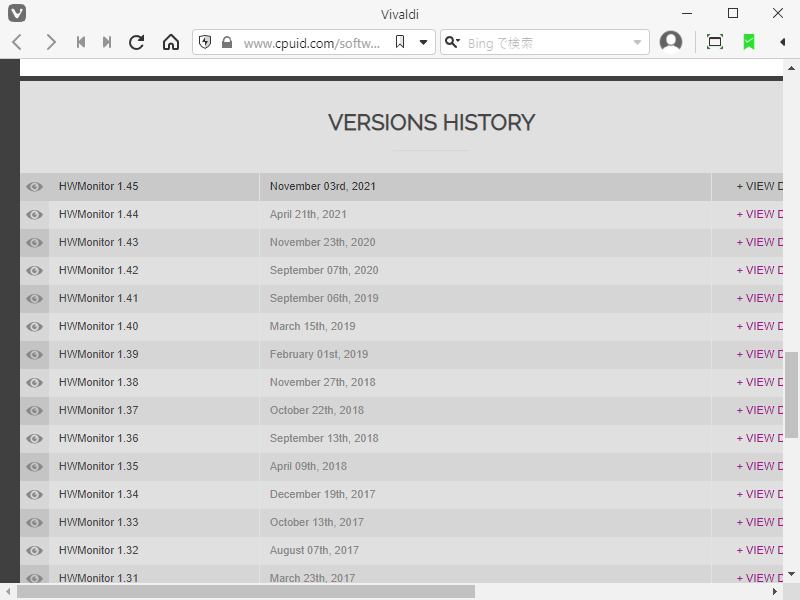Toggle the eye icon for HWMonitor 1.41
Screen dimensions: 800x600
tap(35, 298)
